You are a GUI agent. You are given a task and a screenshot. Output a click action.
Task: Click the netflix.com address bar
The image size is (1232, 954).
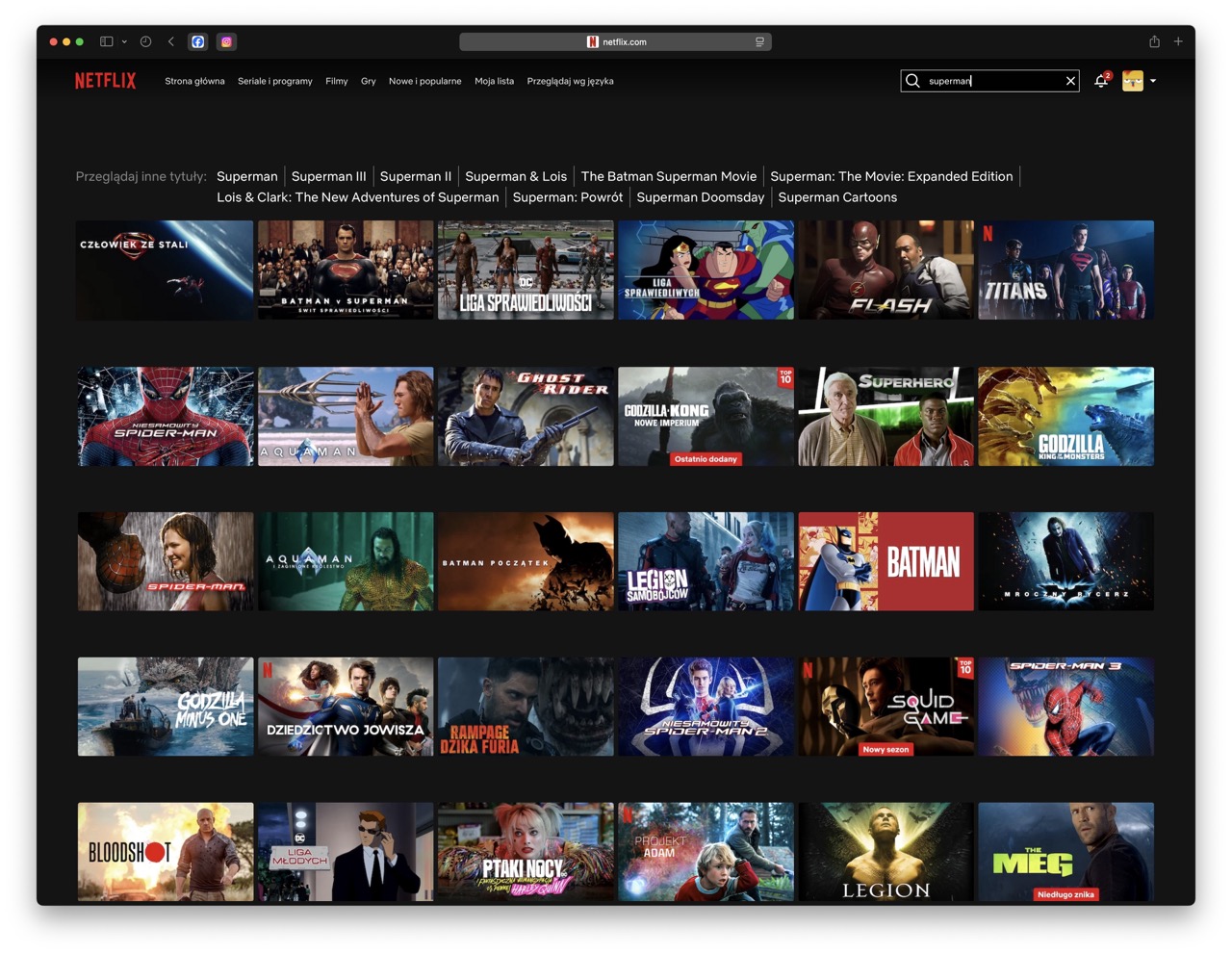point(616,41)
